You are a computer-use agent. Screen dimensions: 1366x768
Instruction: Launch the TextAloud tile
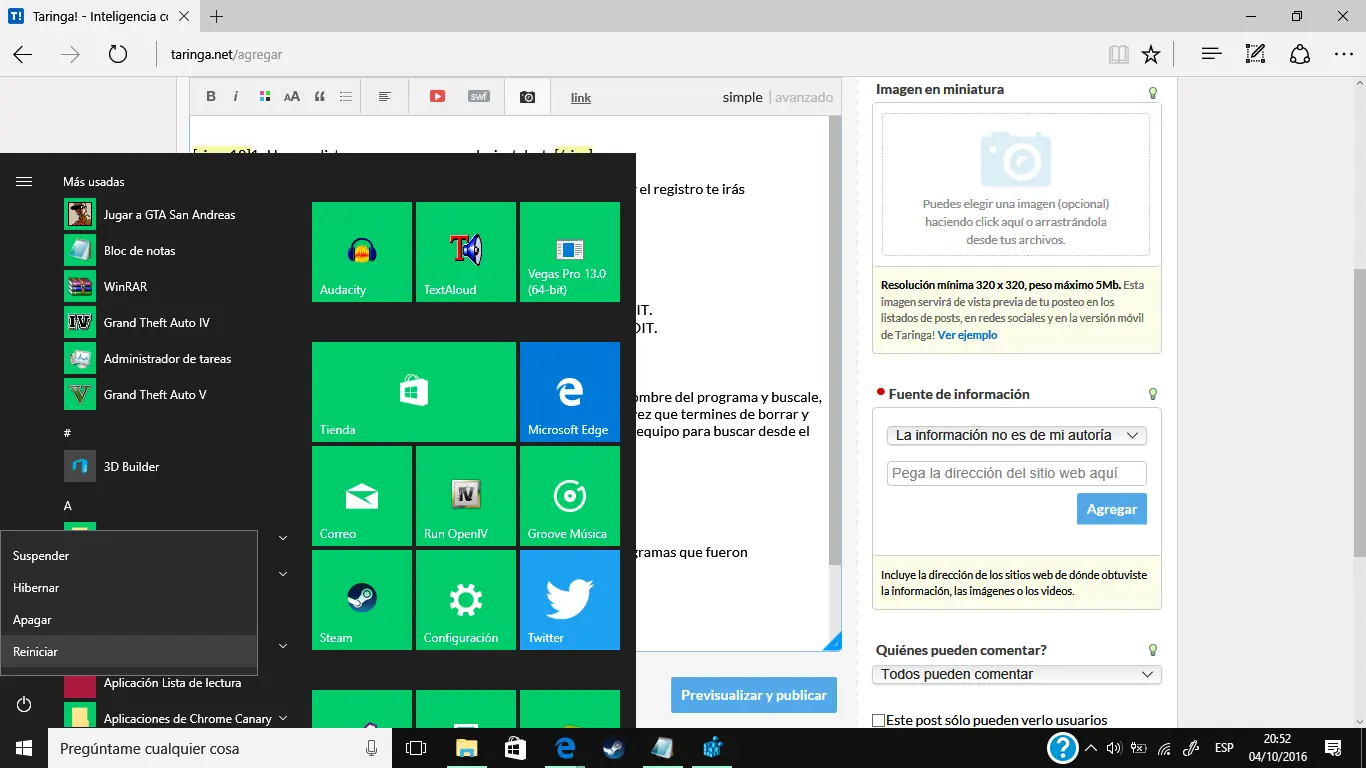(466, 252)
